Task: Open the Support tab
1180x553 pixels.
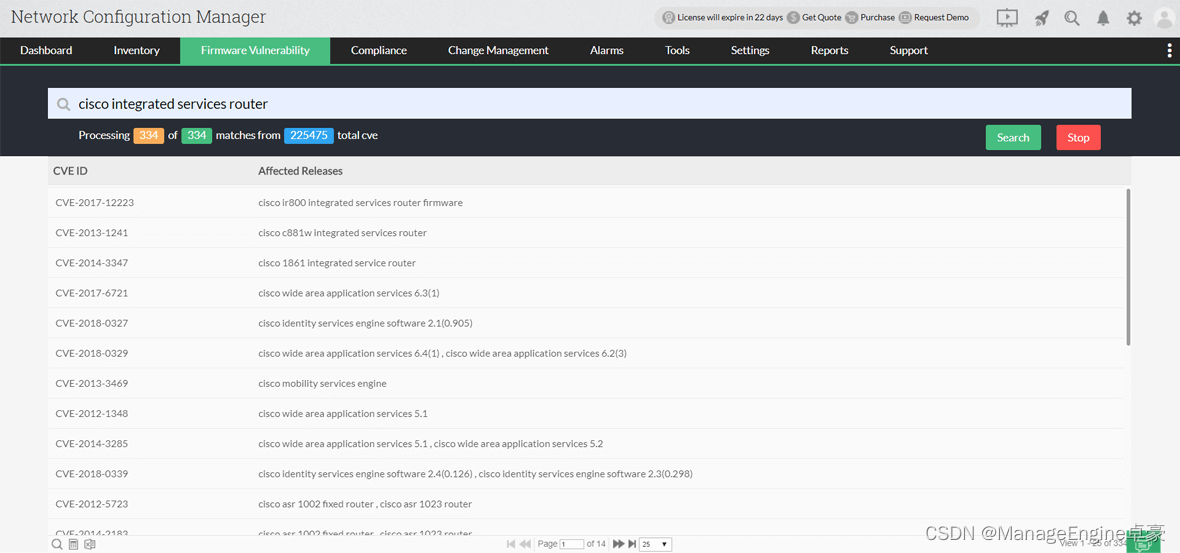Action: pyautogui.click(x=908, y=50)
